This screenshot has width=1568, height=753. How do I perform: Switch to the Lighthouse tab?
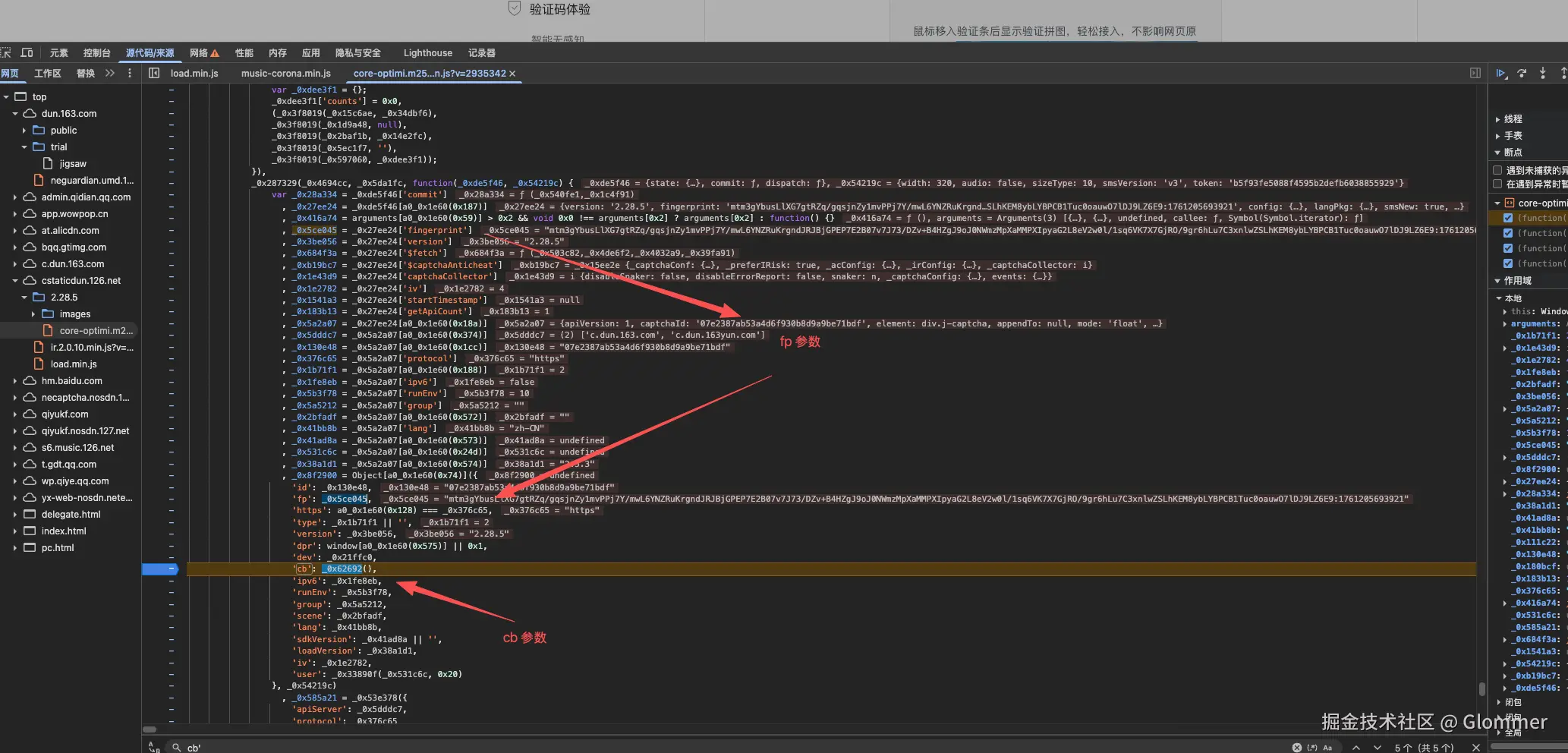pos(428,53)
